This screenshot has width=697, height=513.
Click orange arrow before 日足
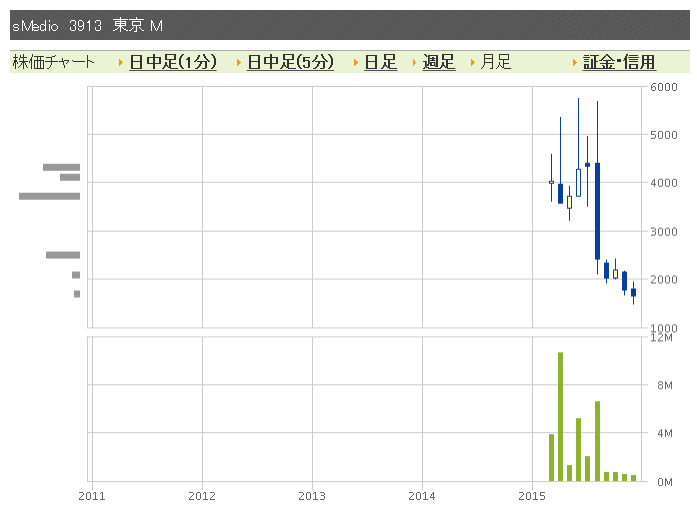pos(356,63)
